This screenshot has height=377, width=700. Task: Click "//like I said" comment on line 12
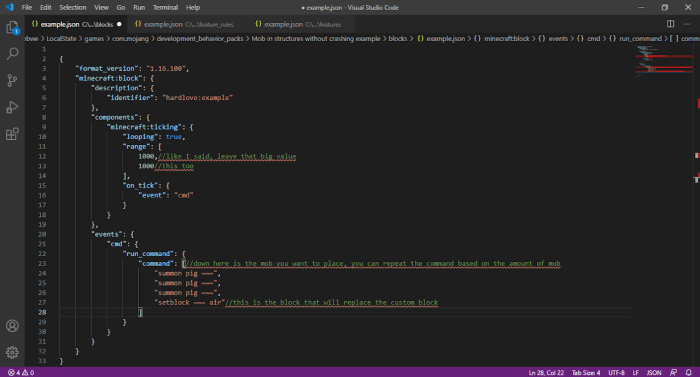[227, 156]
